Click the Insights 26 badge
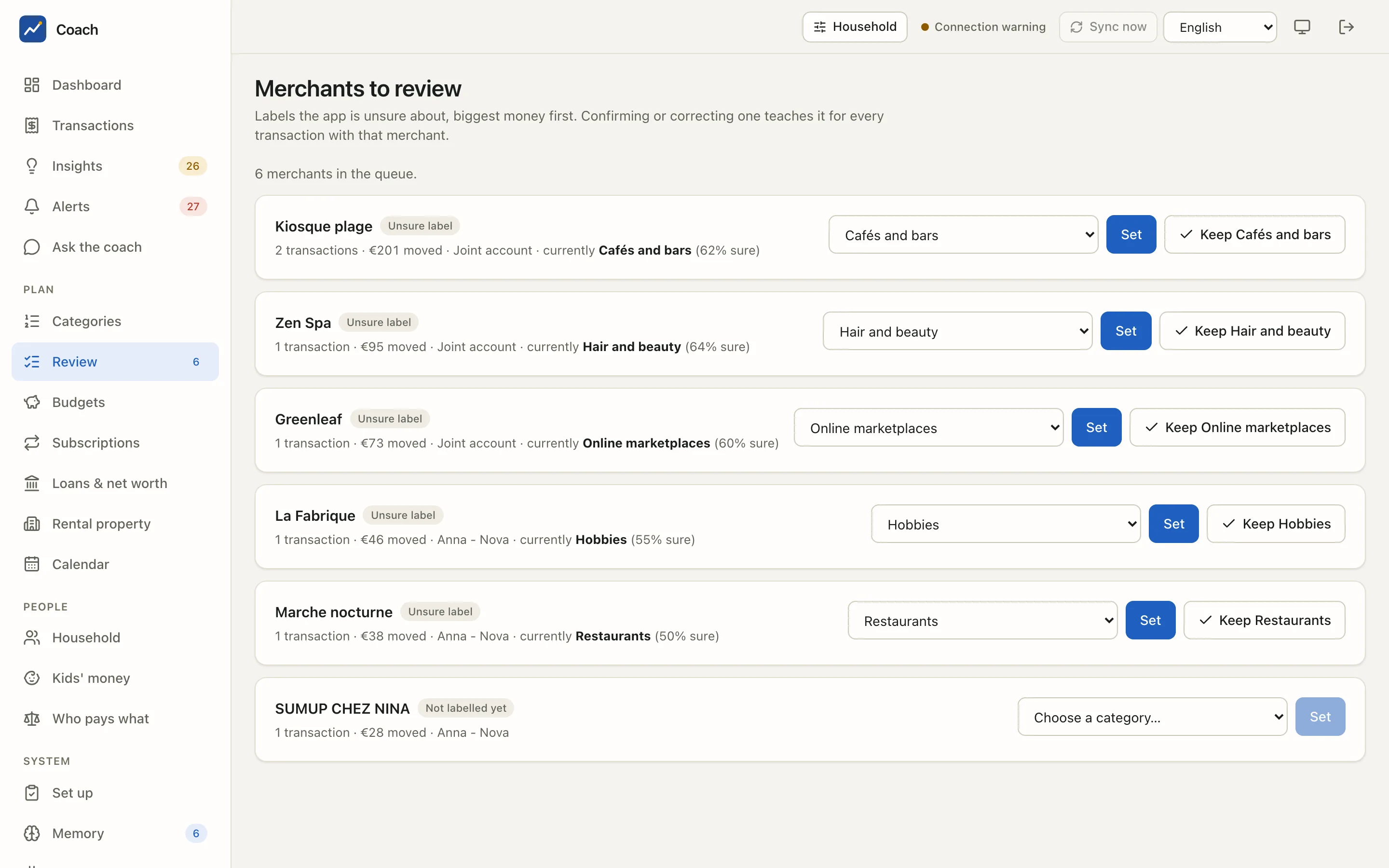 point(192,166)
